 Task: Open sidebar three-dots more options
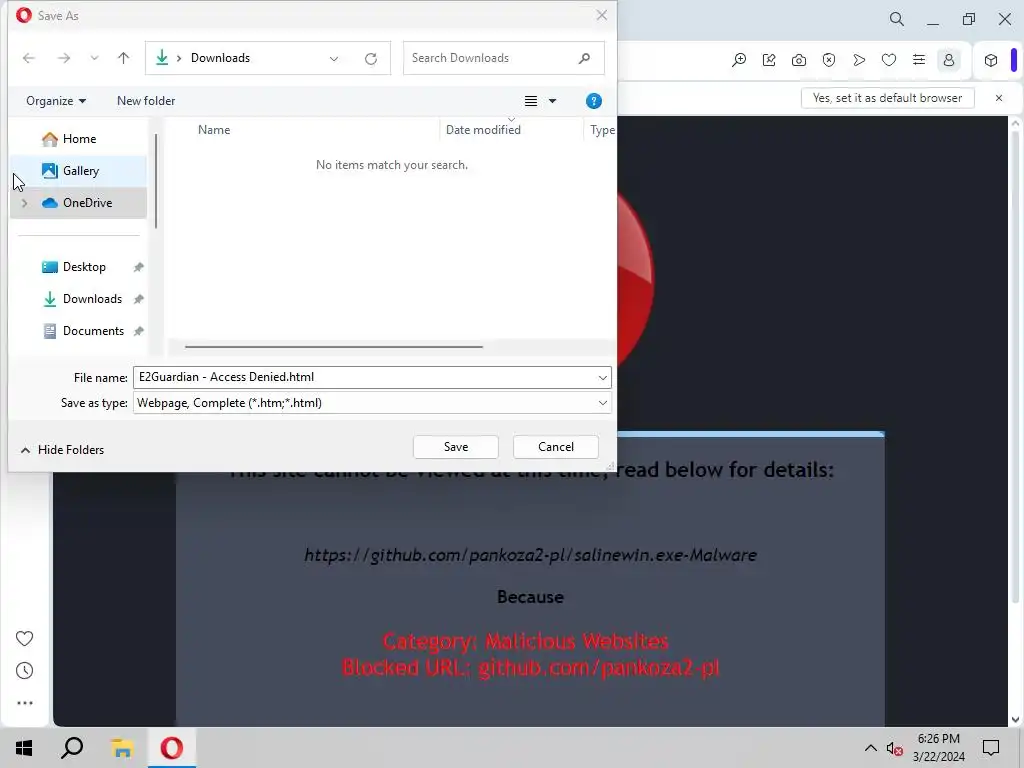[x=24, y=703]
